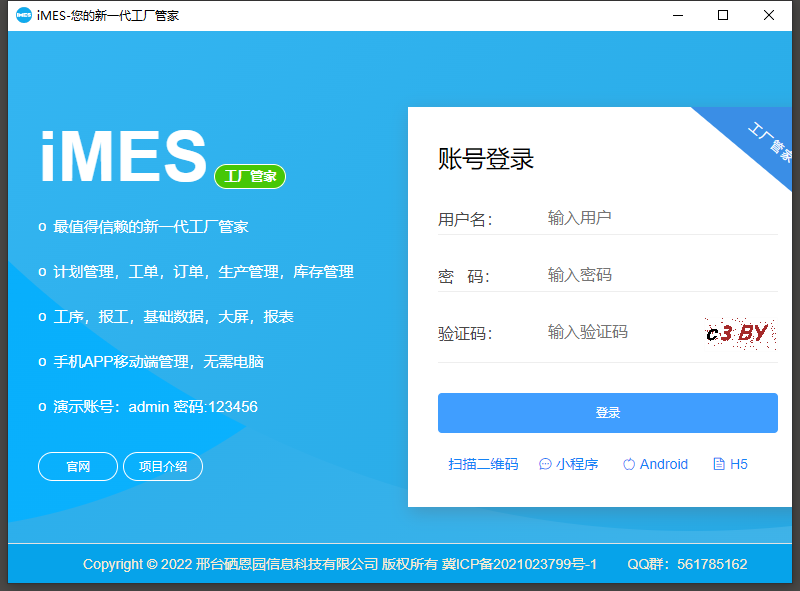Open the Android link
Screen dimensions: 800x591
[x=656, y=464]
